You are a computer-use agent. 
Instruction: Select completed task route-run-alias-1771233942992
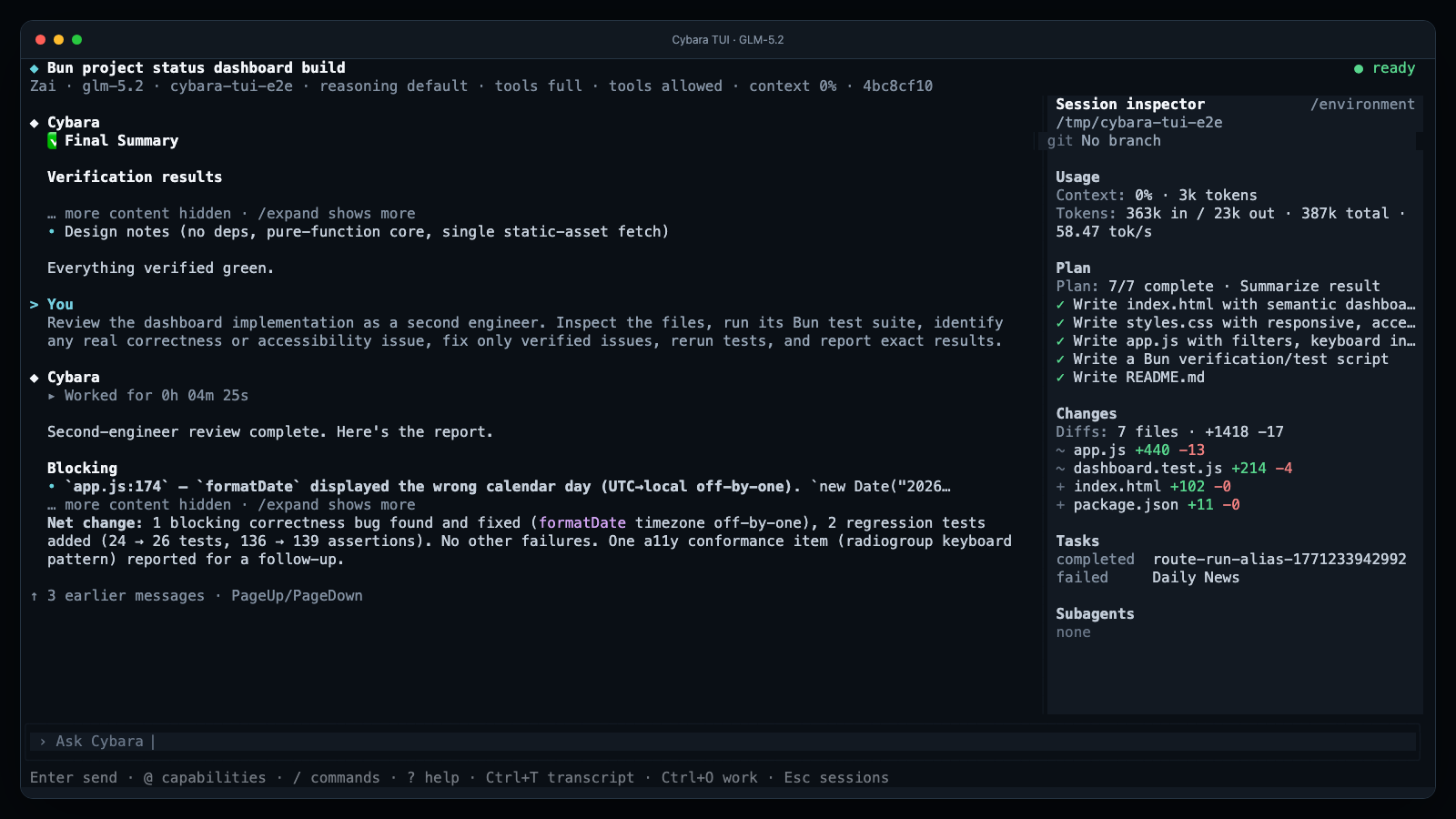tap(1231, 560)
